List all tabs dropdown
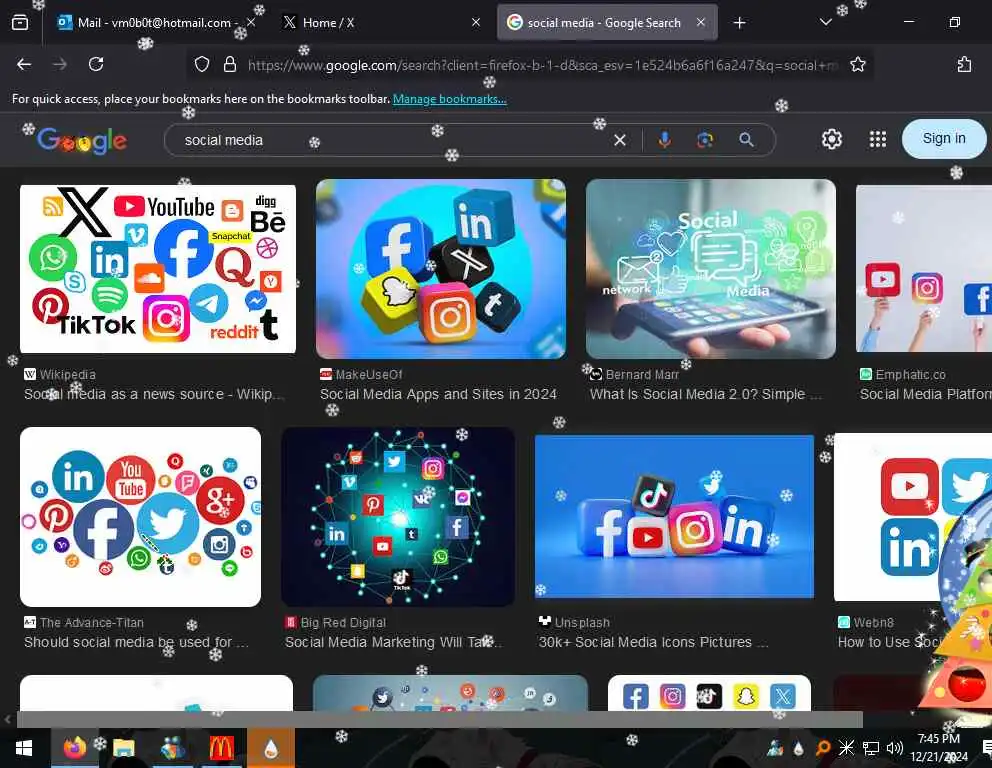 (x=826, y=22)
